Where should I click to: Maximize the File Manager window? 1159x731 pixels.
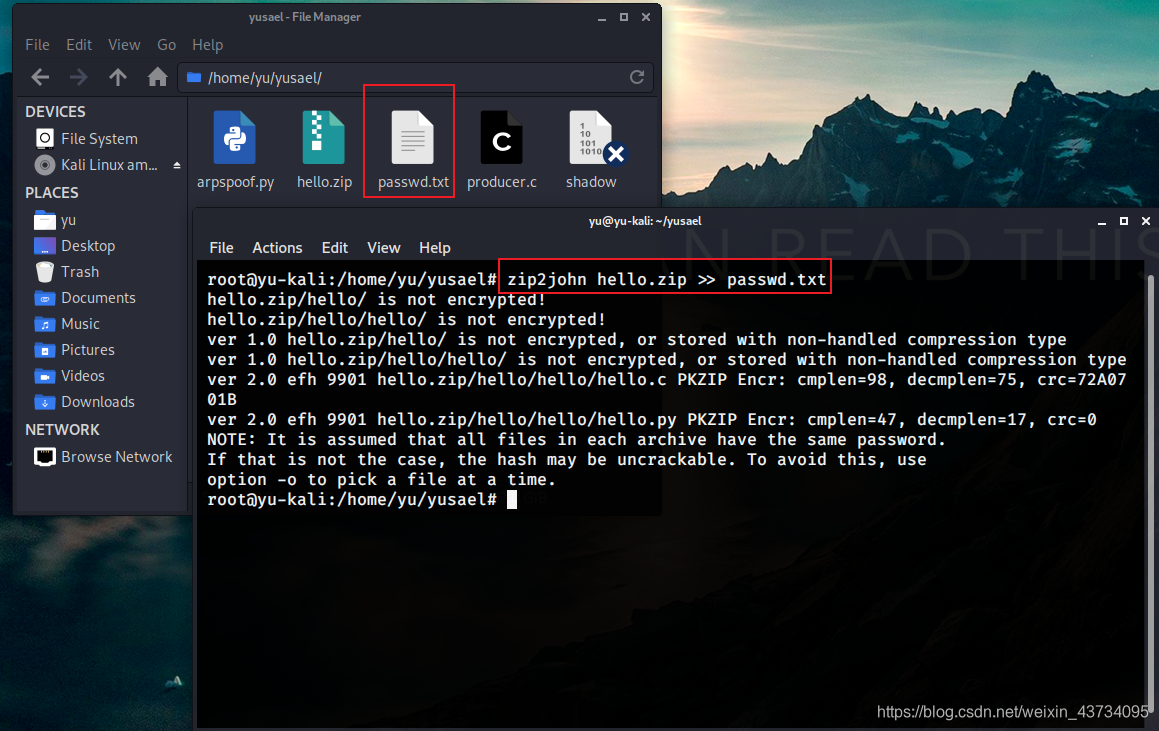(624, 17)
